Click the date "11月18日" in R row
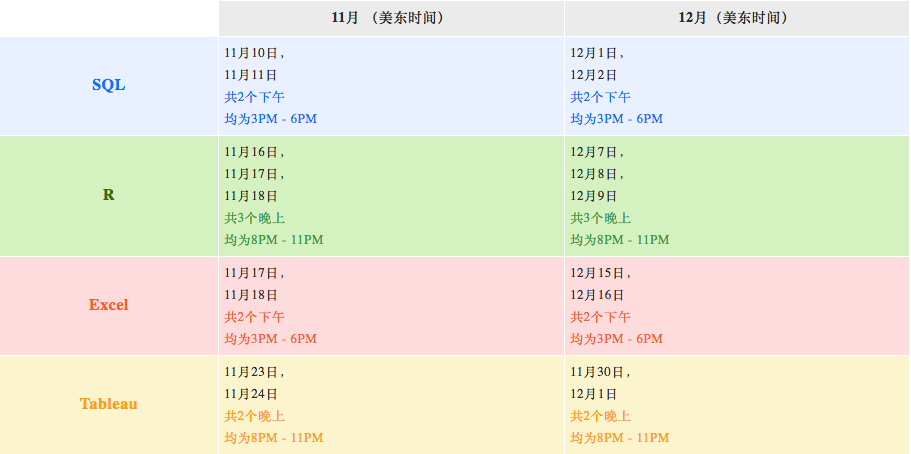This screenshot has height=454, width=911. 251,196
